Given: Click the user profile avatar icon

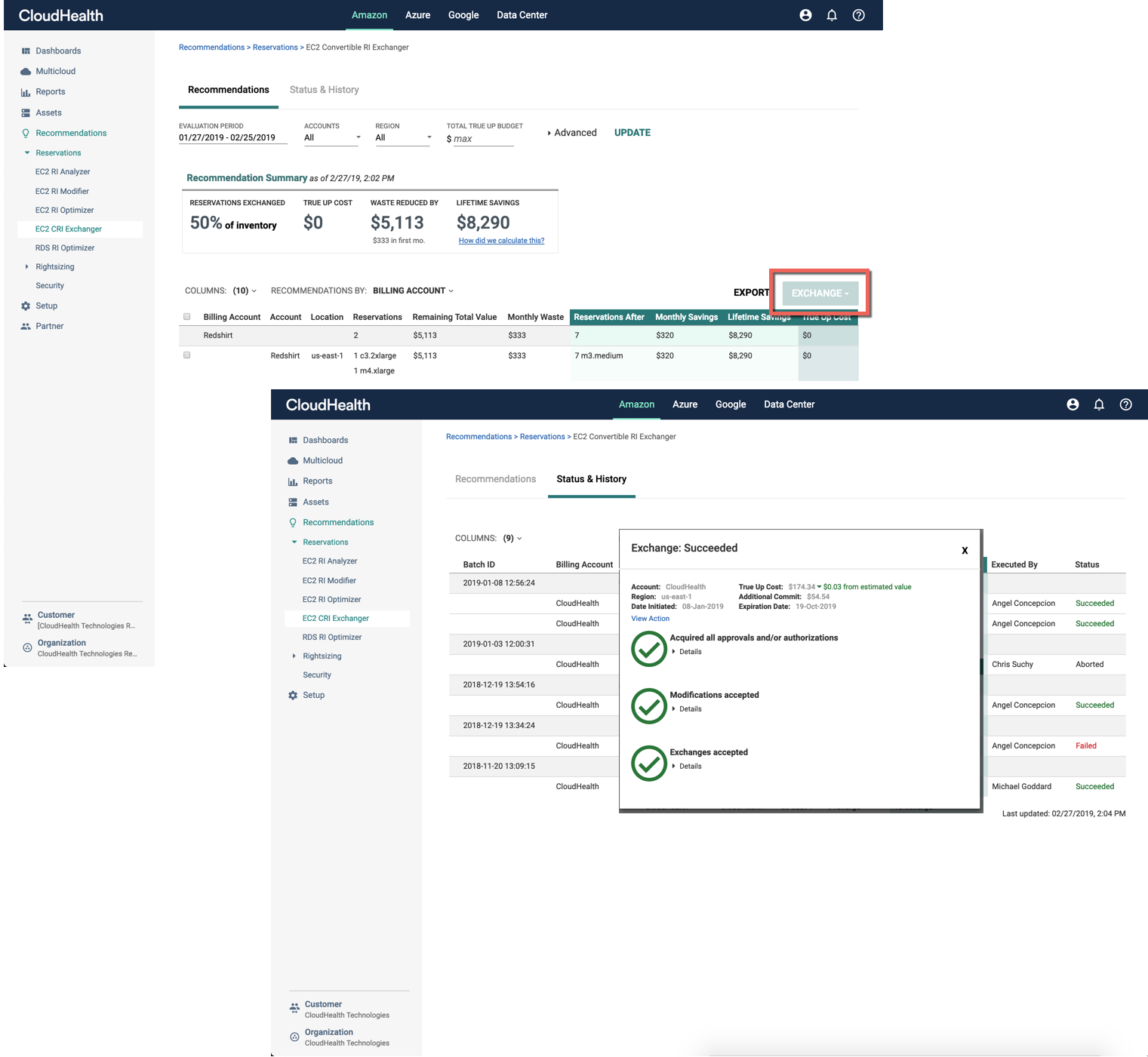Looking at the screenshot, I should 805,14.
